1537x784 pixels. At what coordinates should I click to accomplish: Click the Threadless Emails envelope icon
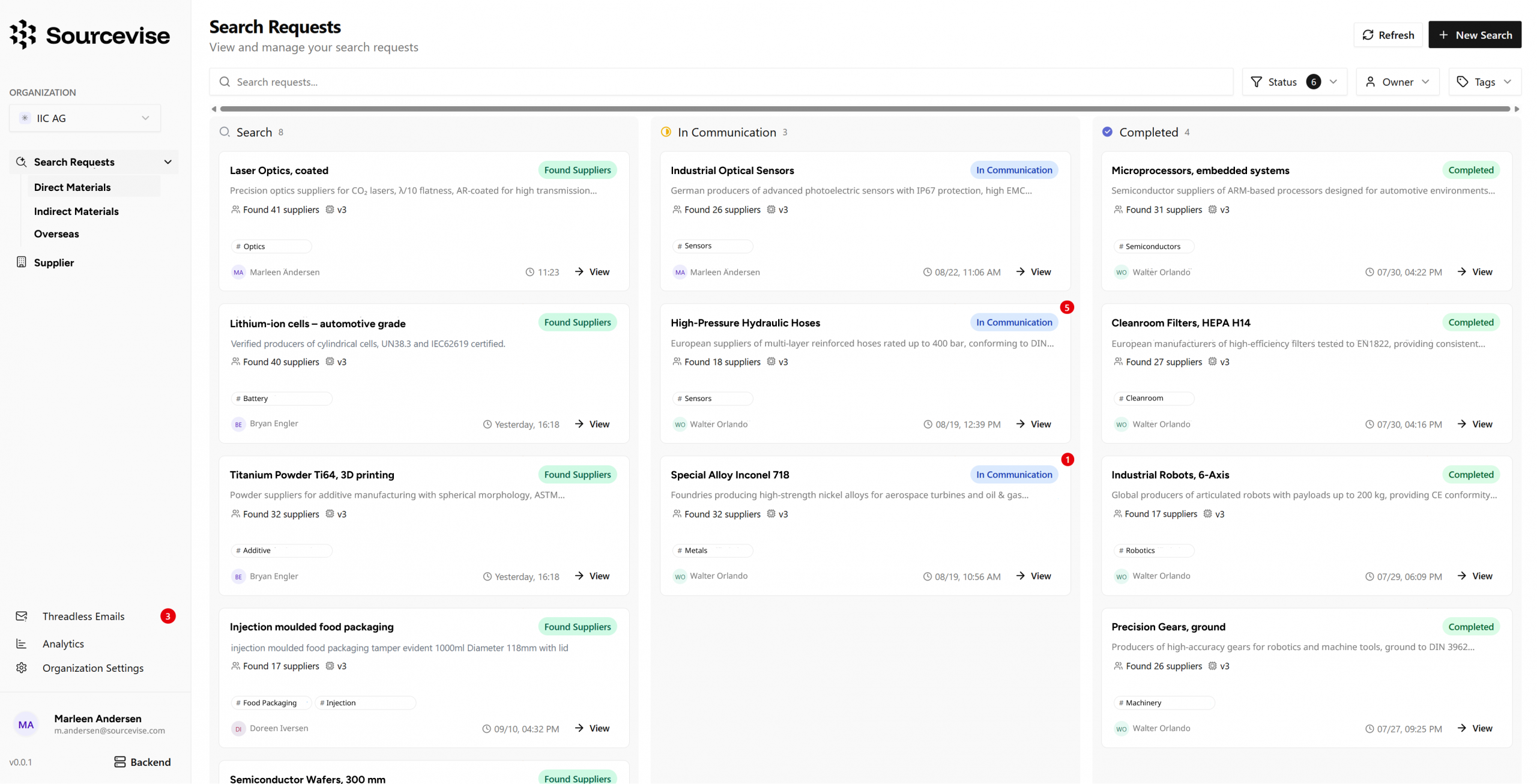coord(22,615)
